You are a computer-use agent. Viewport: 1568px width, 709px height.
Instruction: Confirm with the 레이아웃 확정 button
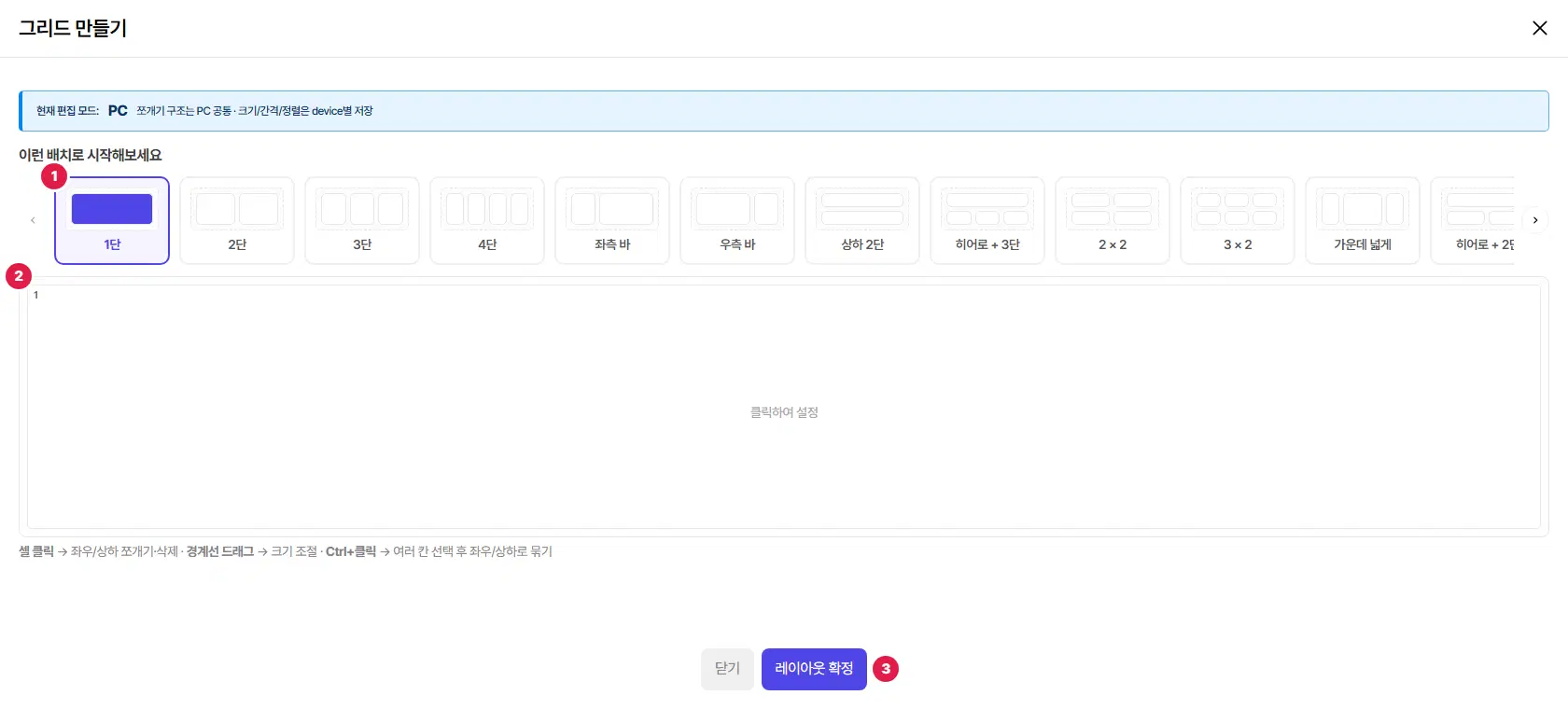pos(814,669)
